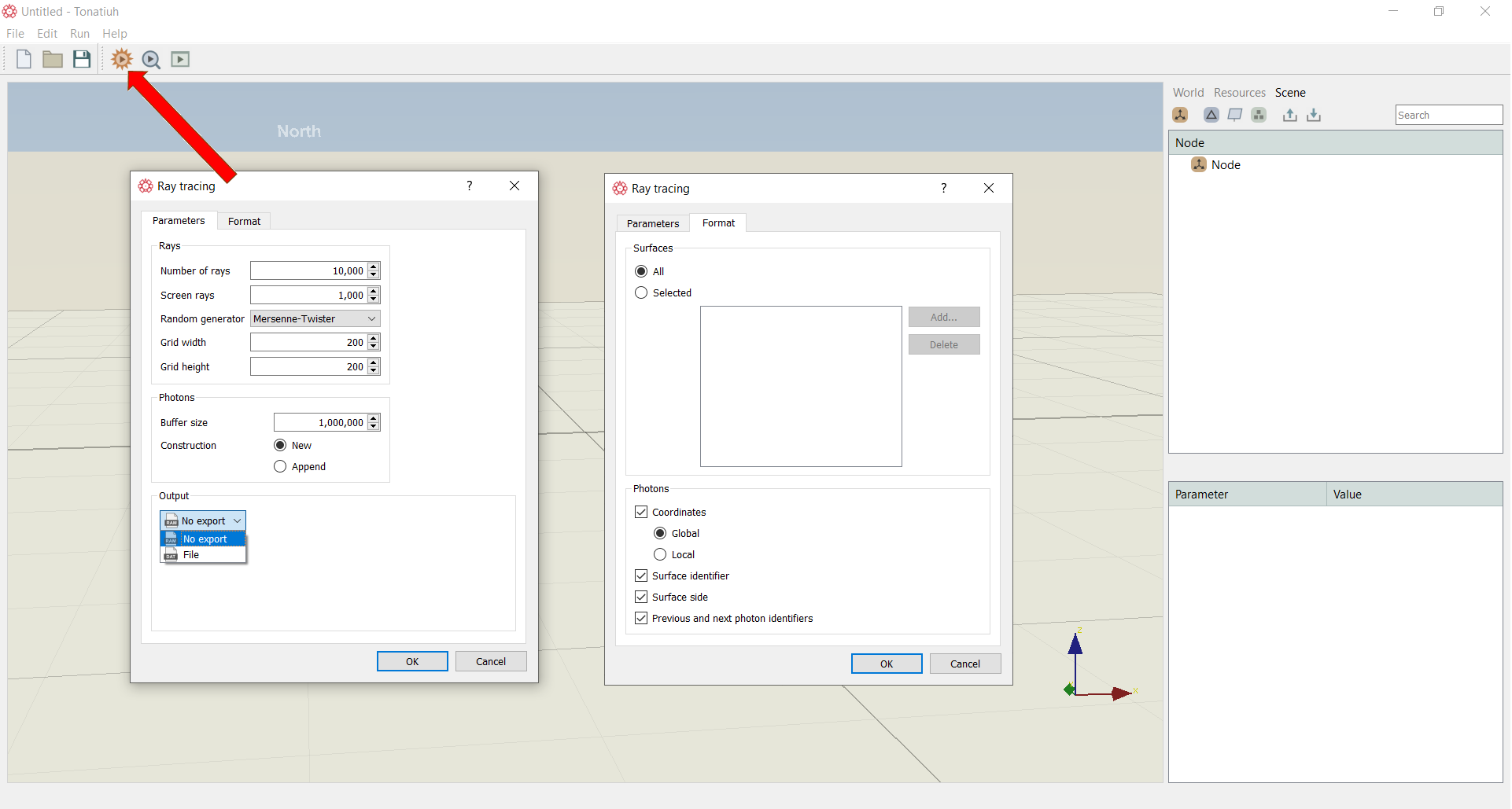This screenshot has width=1512, height=809.
Task: Click the New file toolbar icon
Action: coord(24,59)
